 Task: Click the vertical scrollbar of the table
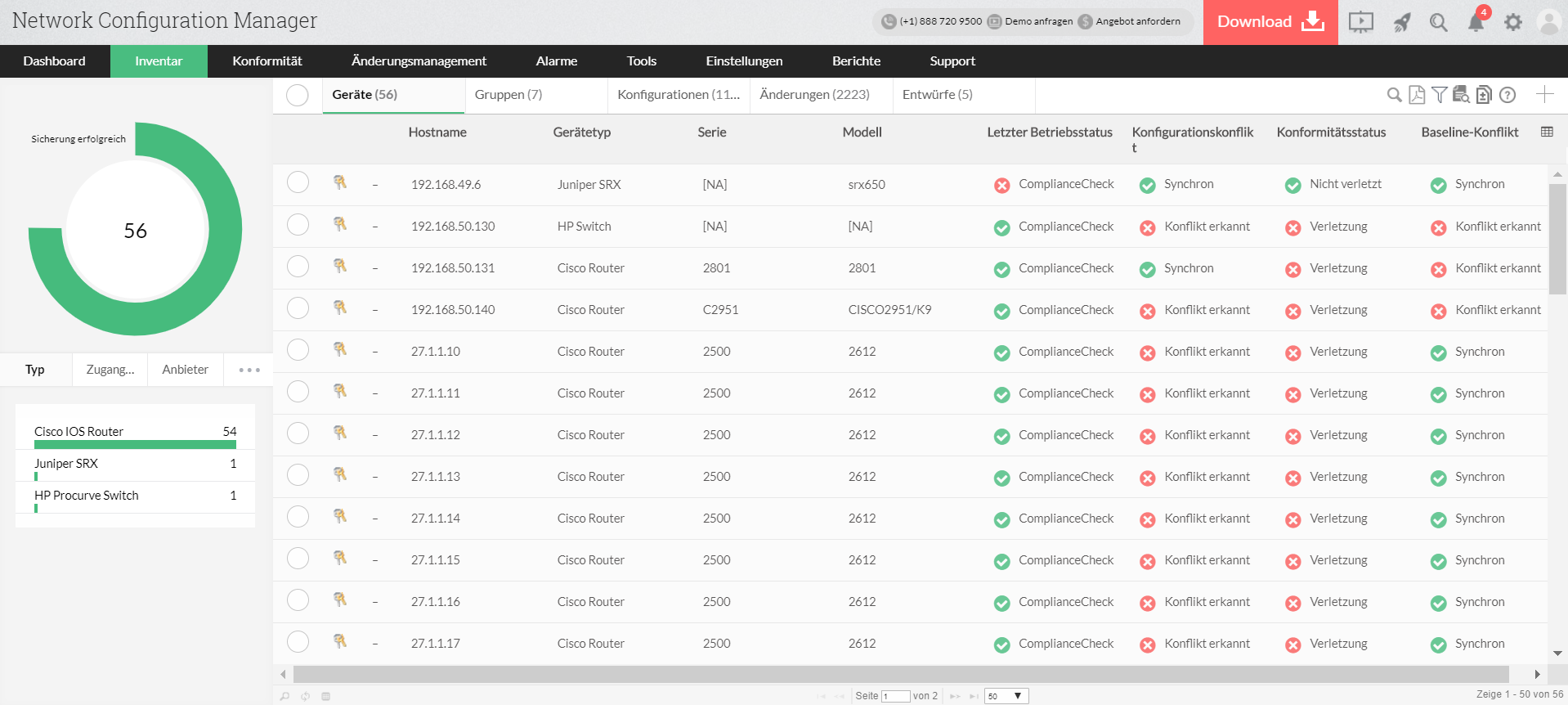1557,239
